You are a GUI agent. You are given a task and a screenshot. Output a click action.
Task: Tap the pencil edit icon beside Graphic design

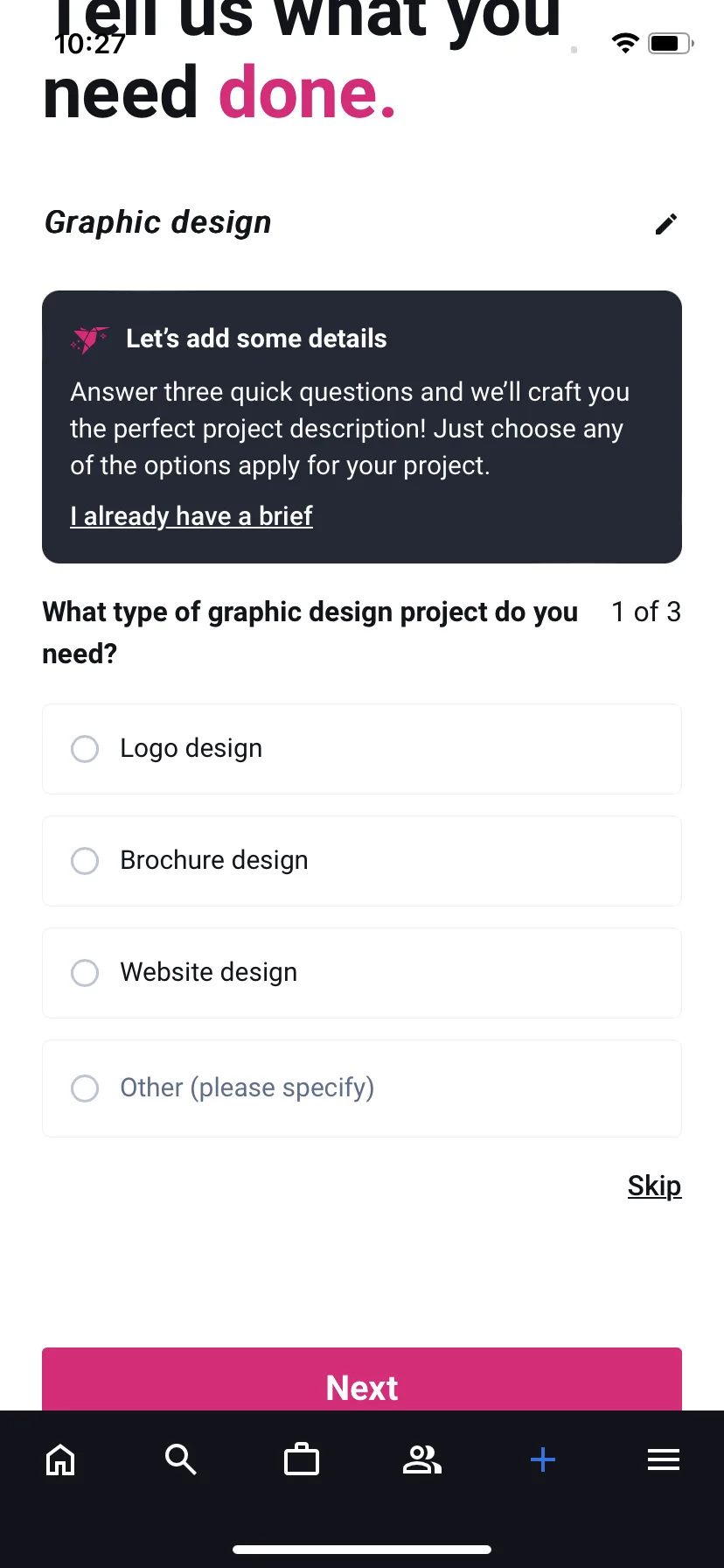pyautogui.click(x=666, y=224)
